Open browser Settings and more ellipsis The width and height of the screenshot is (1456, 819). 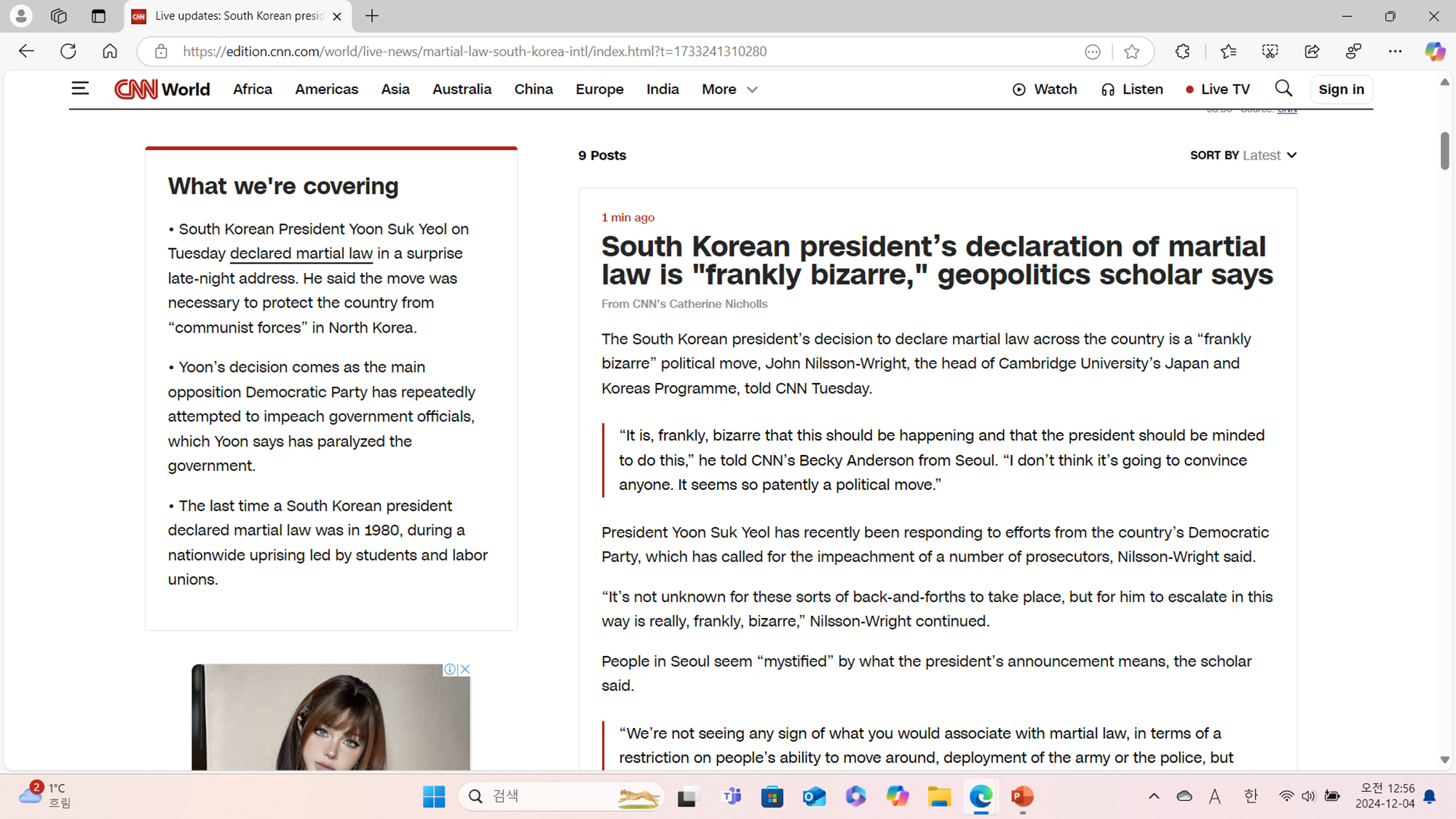click(1395, 52)
